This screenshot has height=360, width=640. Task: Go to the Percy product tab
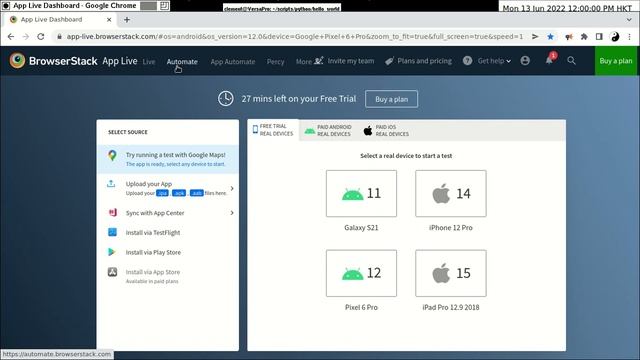[x=276, y=62]
